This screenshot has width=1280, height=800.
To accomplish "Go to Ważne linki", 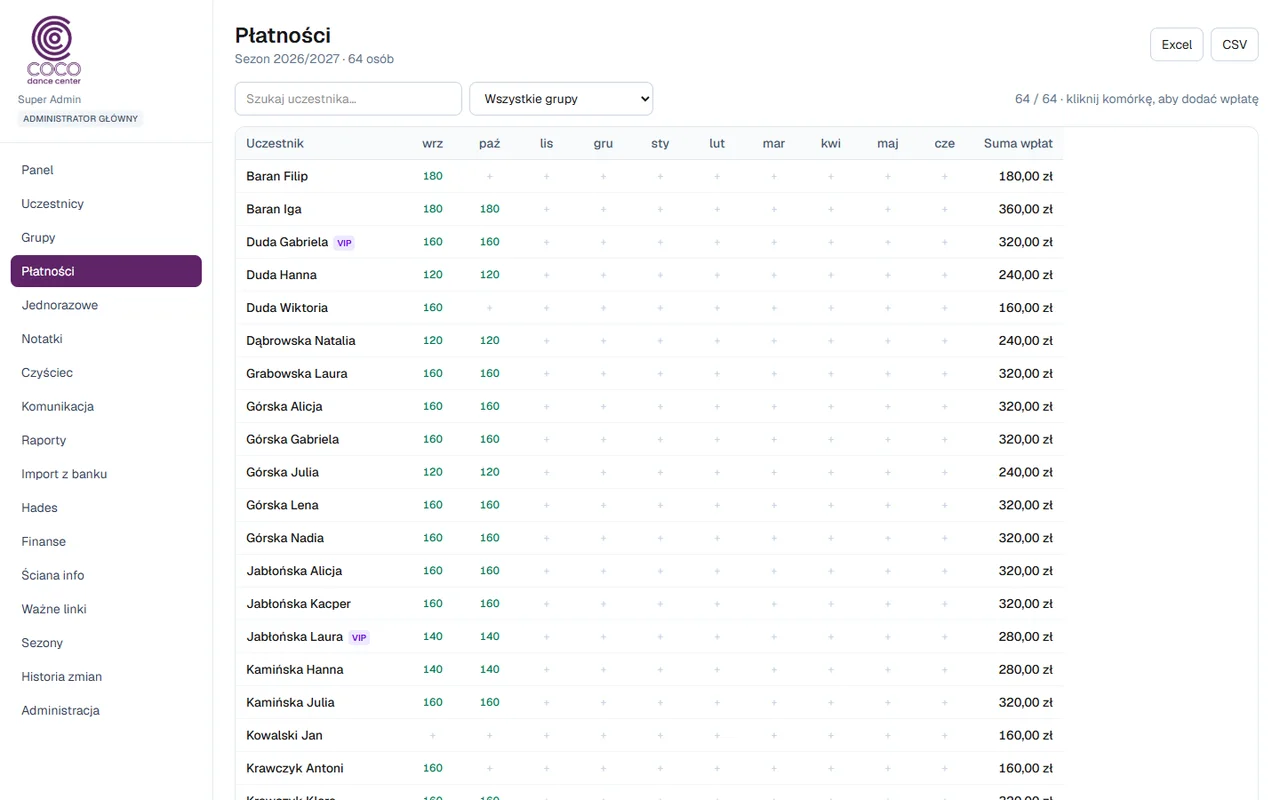I will pyautogui.click(x=106, y=609).
